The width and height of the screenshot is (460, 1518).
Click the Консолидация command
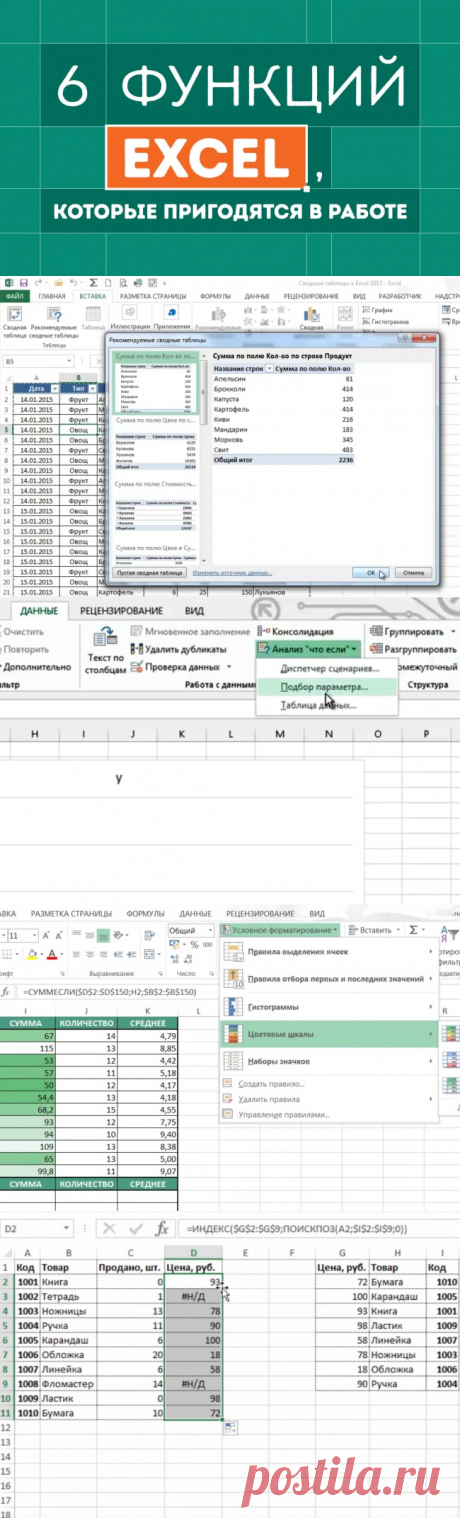tap(295, 631)
